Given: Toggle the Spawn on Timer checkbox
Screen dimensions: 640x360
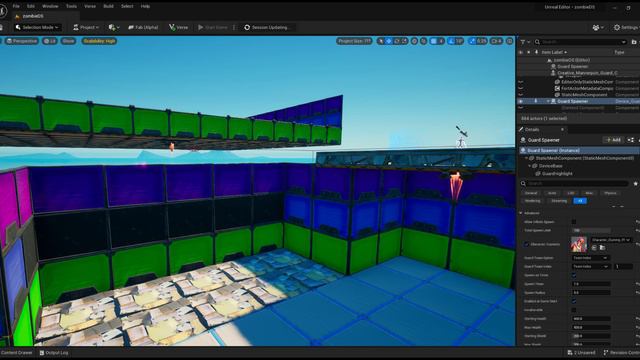Looking at the screenshot, I should coord(574,275).
